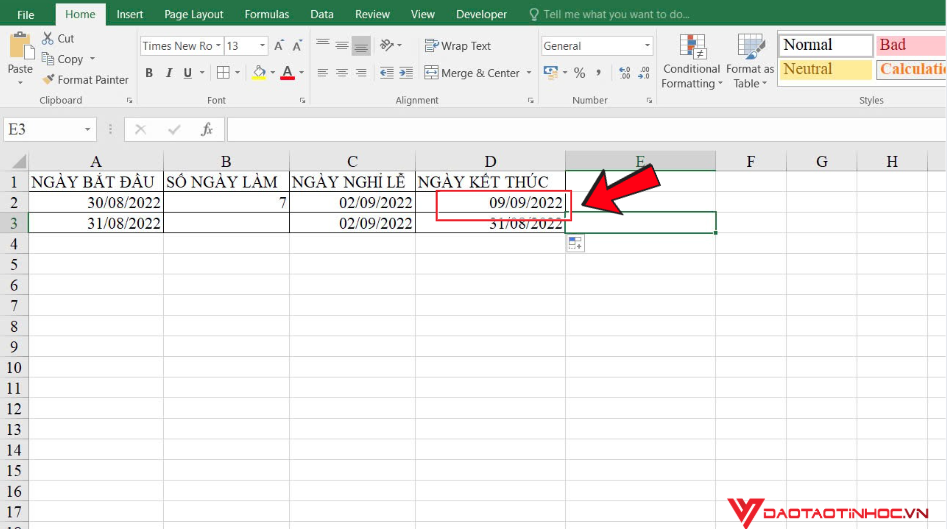The height and width of the screenshot is (529, 947).
Task: Toggle Bold formatting
Action: click(x=149, y=73)
